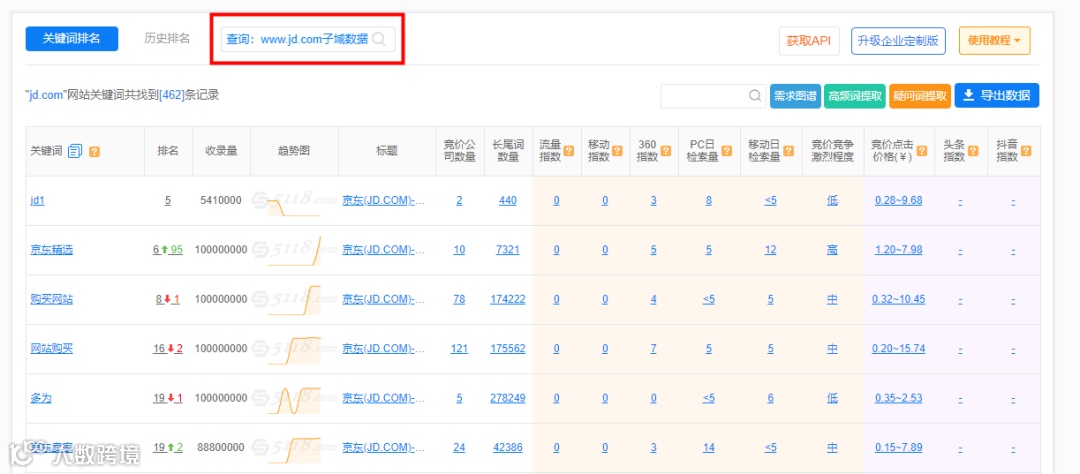Open help icon for 流量指数 column

(x=569, y=151)
